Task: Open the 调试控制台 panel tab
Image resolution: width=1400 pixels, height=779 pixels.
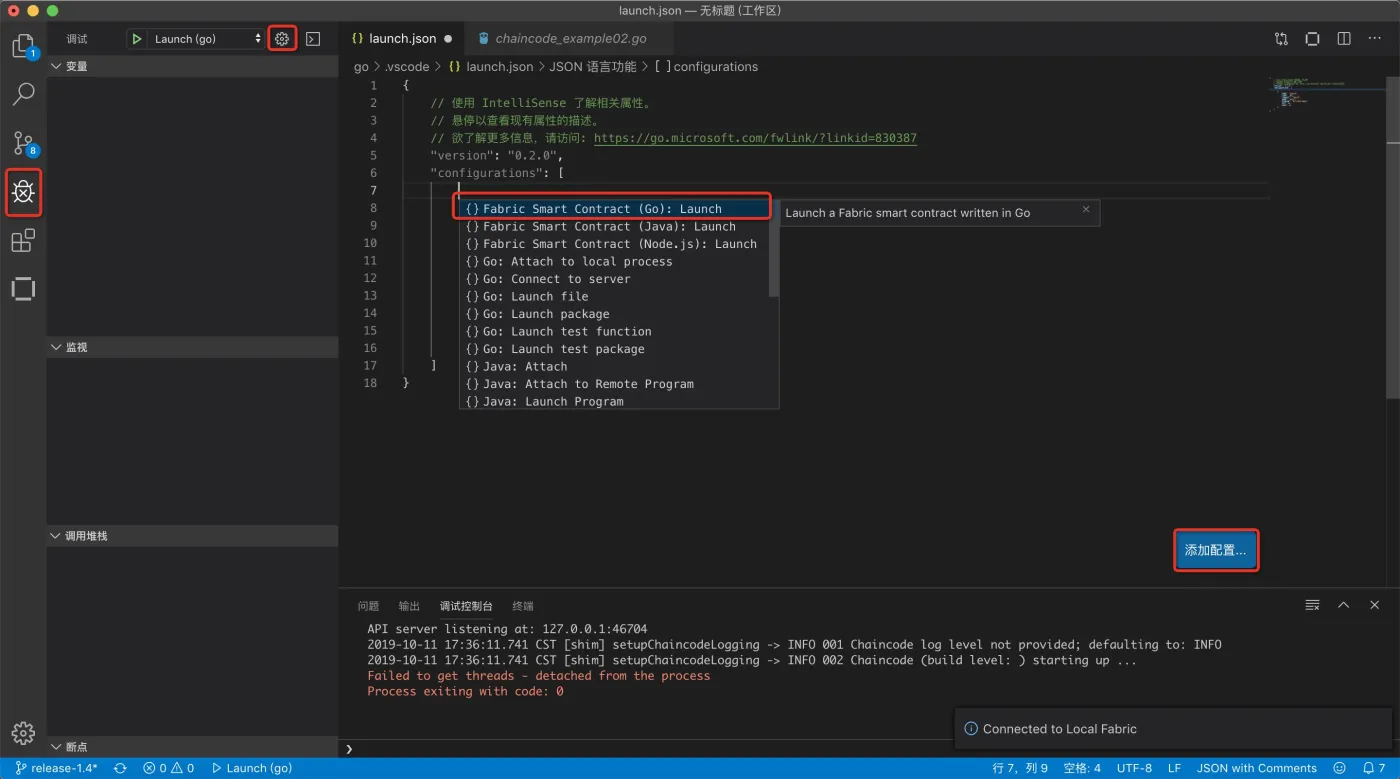Action: (466, 606)
